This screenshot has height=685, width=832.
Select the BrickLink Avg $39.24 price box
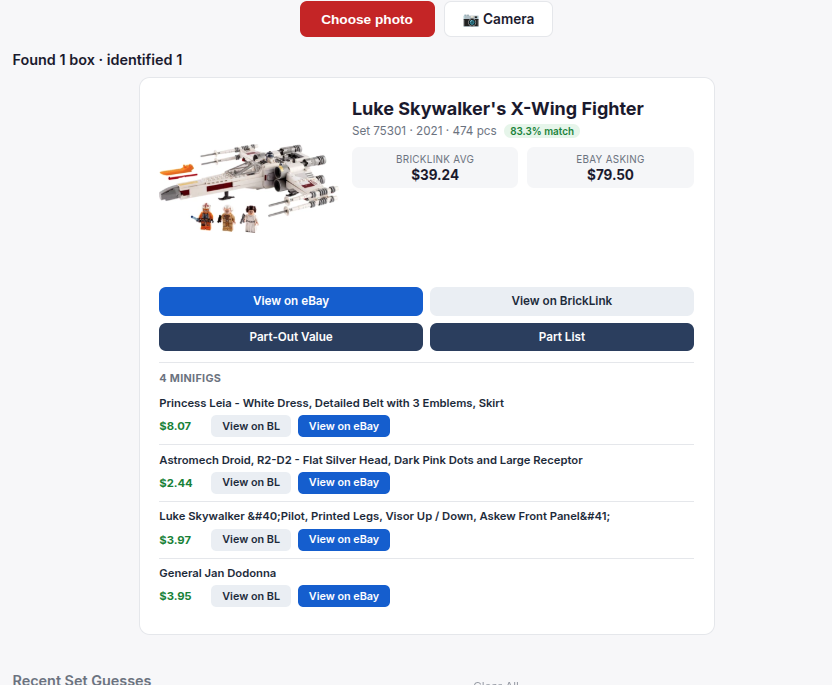(435, 167)
